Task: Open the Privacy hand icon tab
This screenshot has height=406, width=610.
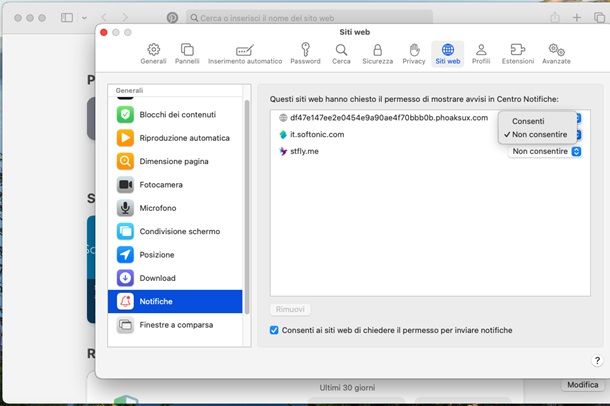Action: [x=414, y=54]
